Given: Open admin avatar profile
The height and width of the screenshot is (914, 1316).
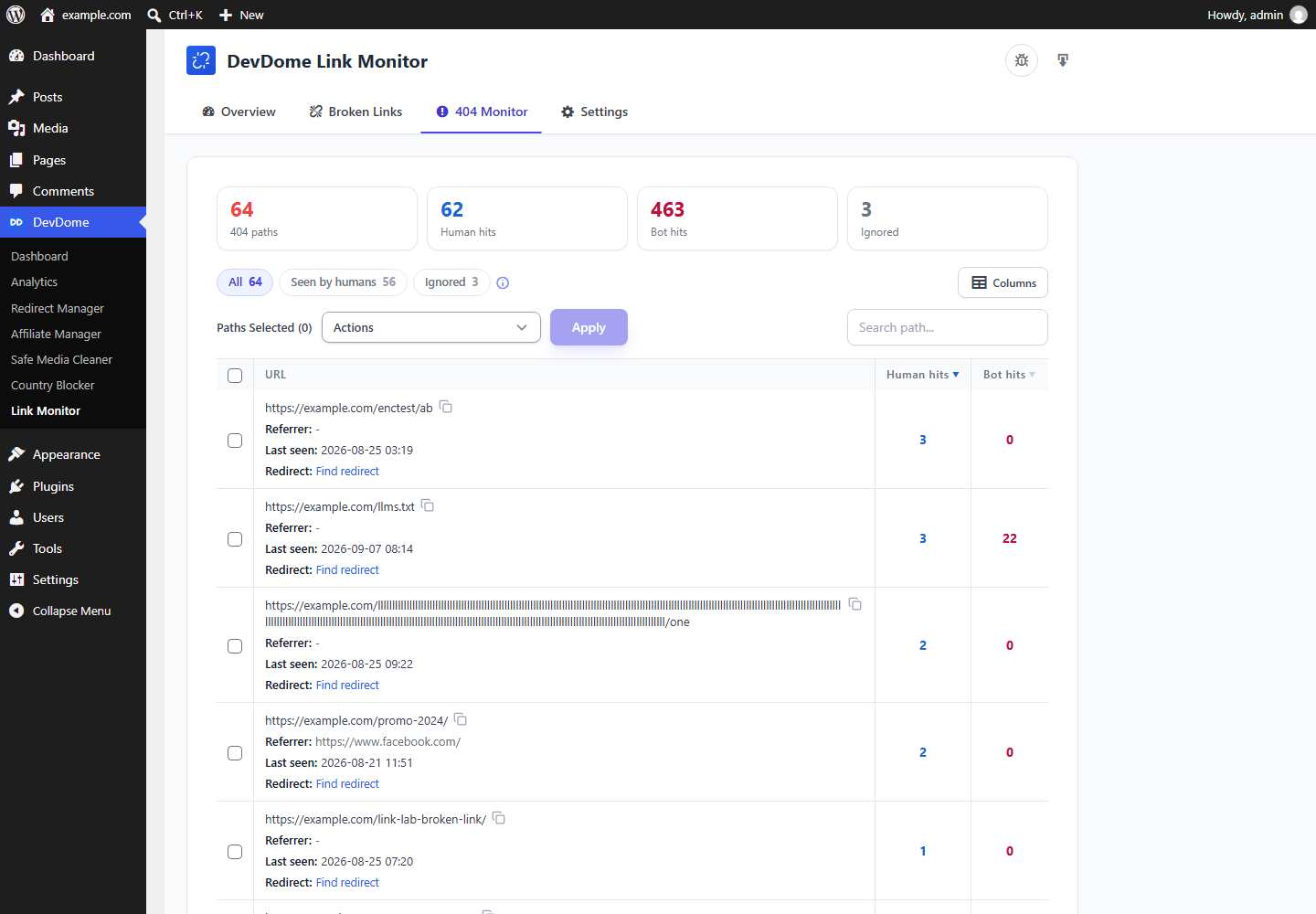Looking at the screenshot, I should tap(1299, 15).
